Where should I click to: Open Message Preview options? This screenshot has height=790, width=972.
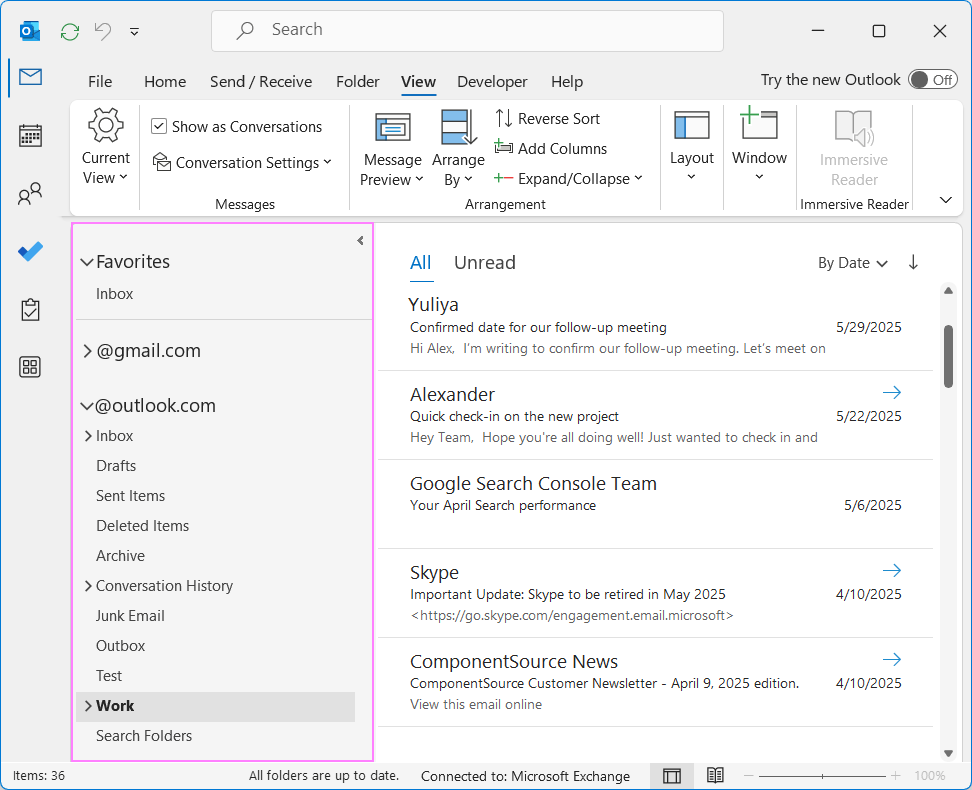(392, 149)
